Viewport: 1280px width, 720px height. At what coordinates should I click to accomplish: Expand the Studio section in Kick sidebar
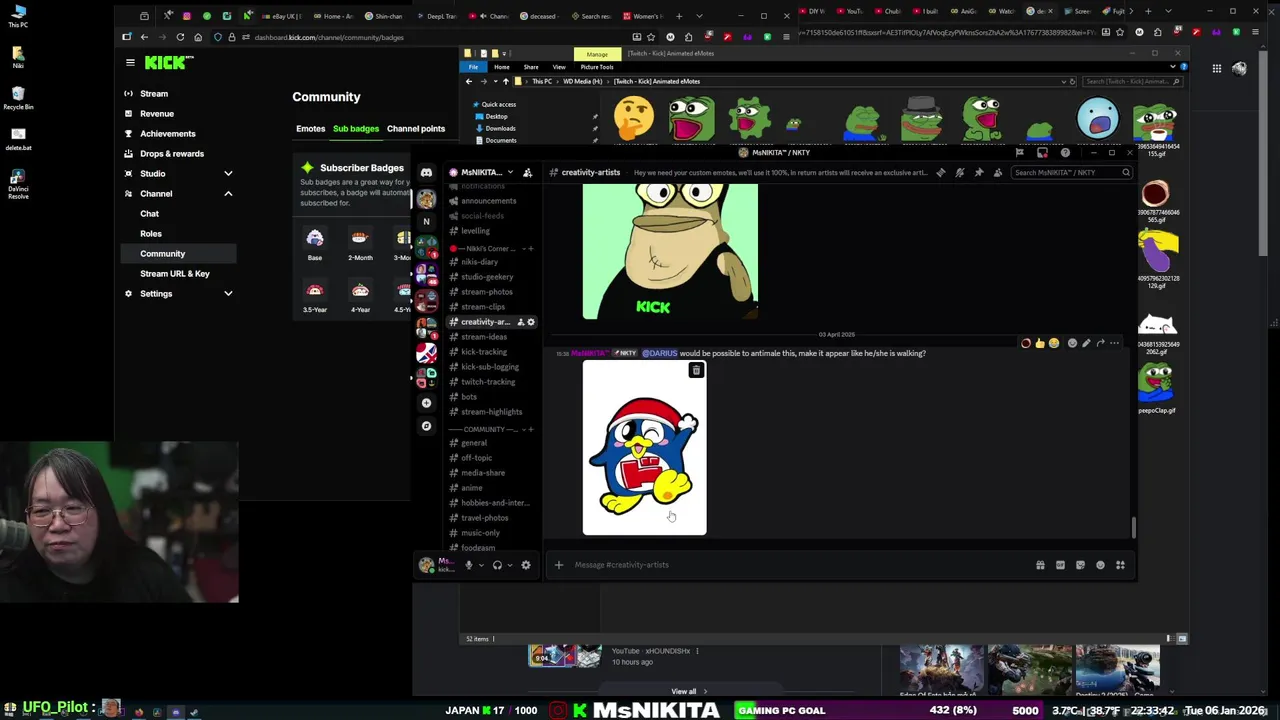[x=228, y=173]
